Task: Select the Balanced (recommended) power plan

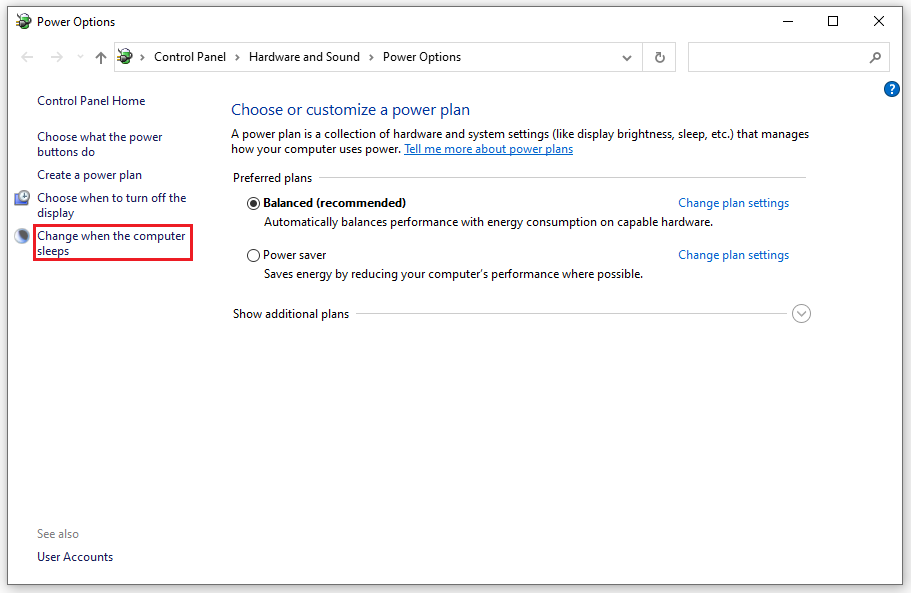Action: (x=253, y=203)
